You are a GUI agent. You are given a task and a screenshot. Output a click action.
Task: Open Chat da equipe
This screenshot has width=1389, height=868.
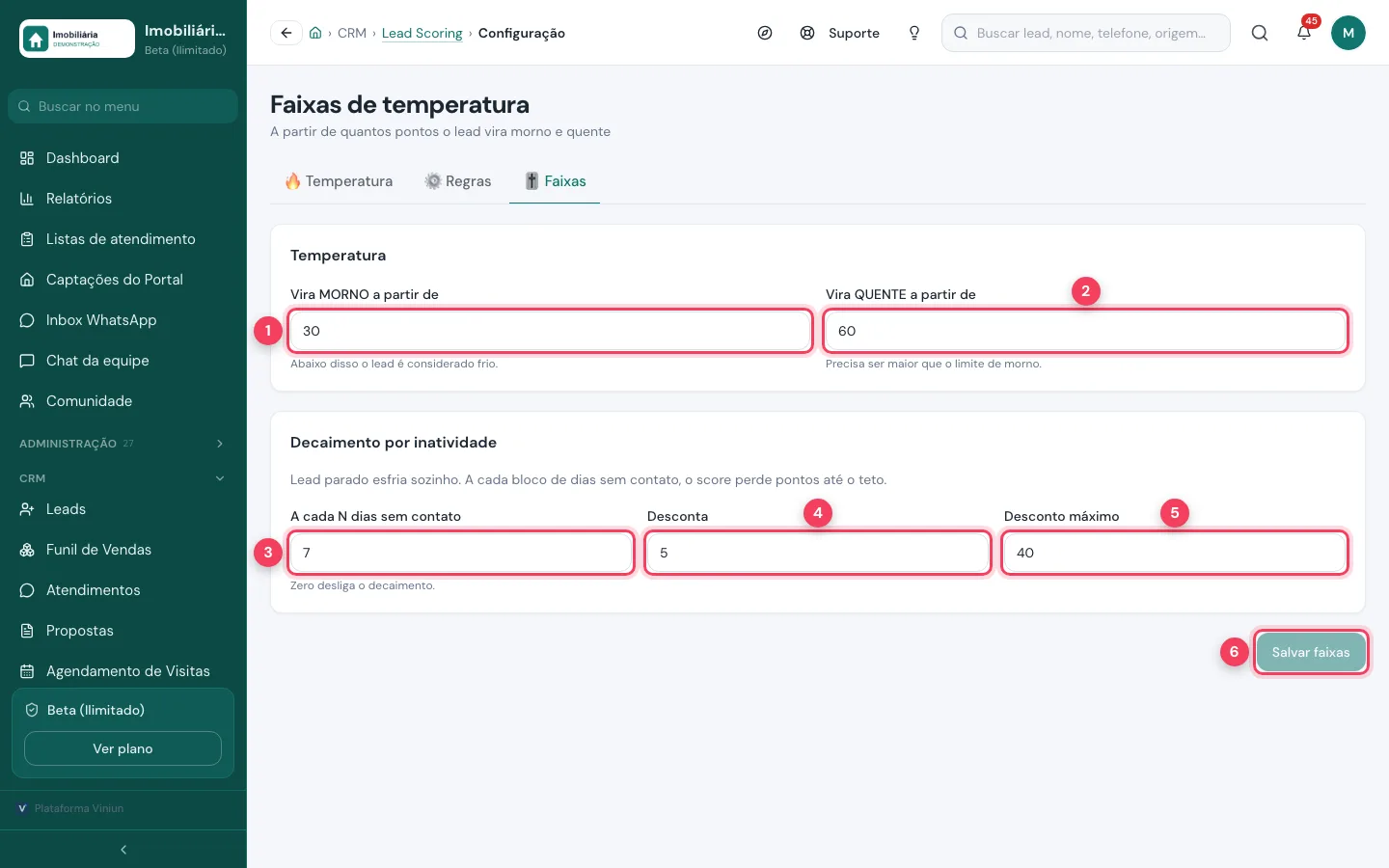[x=123, y=361]
